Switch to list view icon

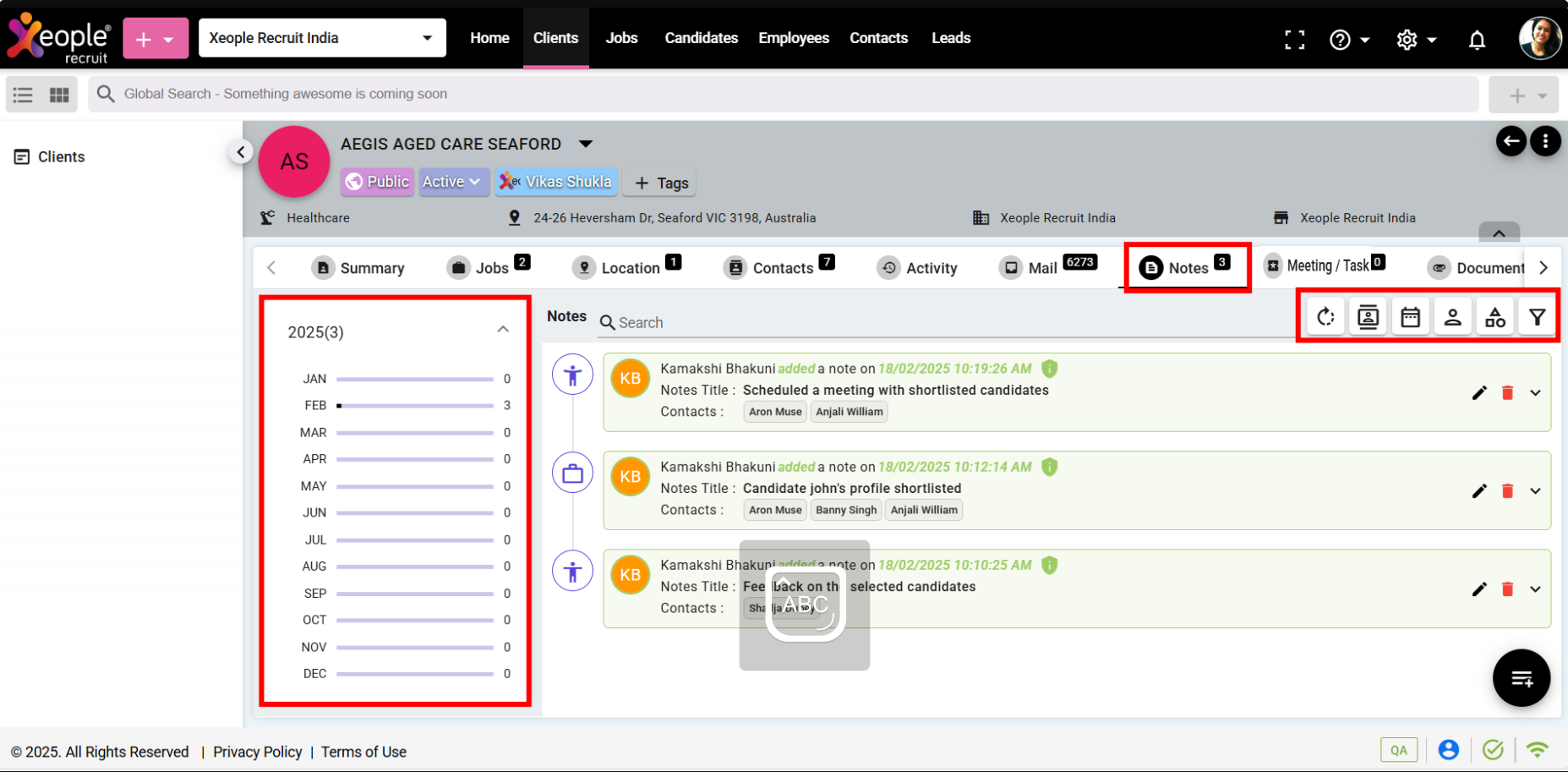click(x=23, y=94)
